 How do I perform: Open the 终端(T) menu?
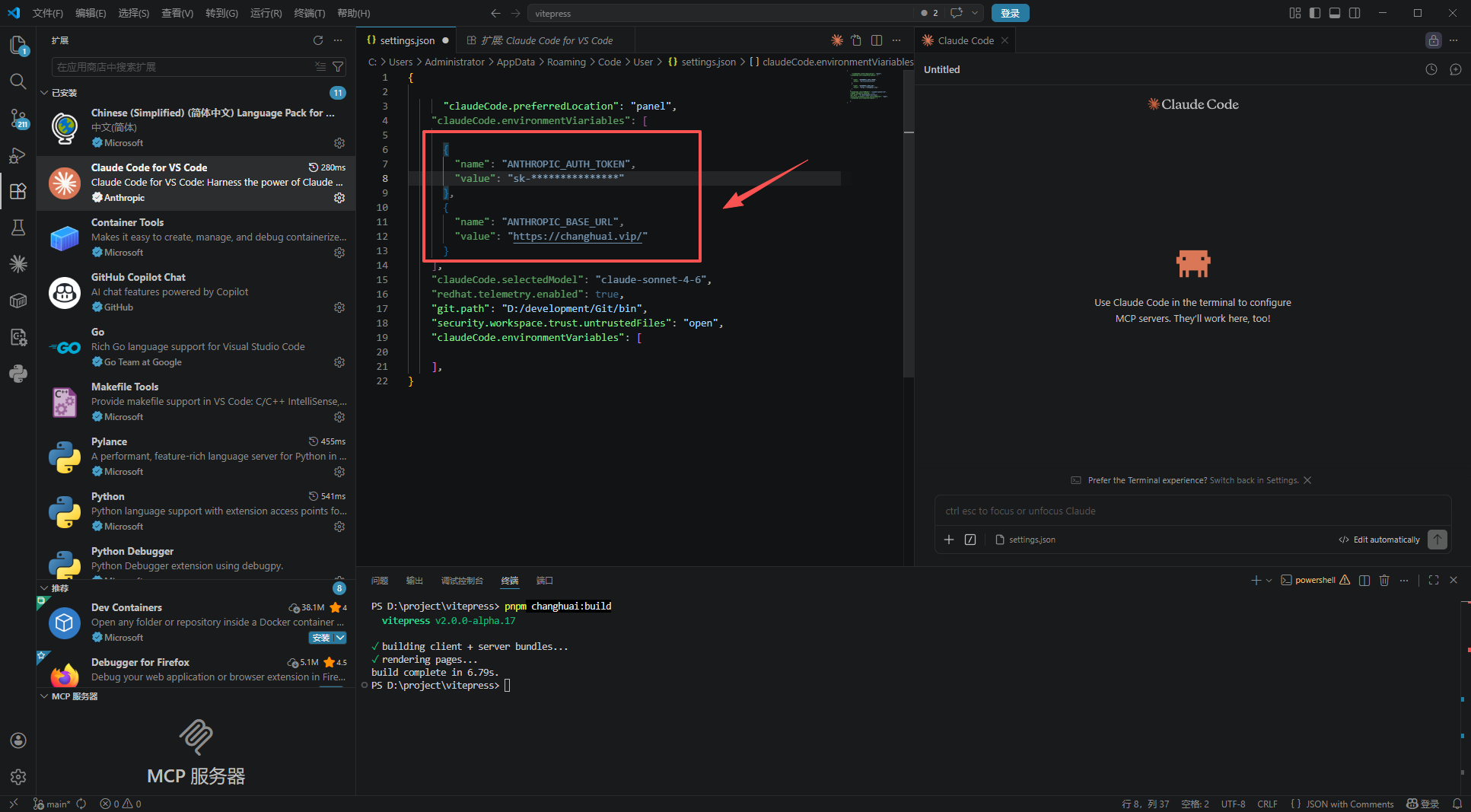(309, 13)
